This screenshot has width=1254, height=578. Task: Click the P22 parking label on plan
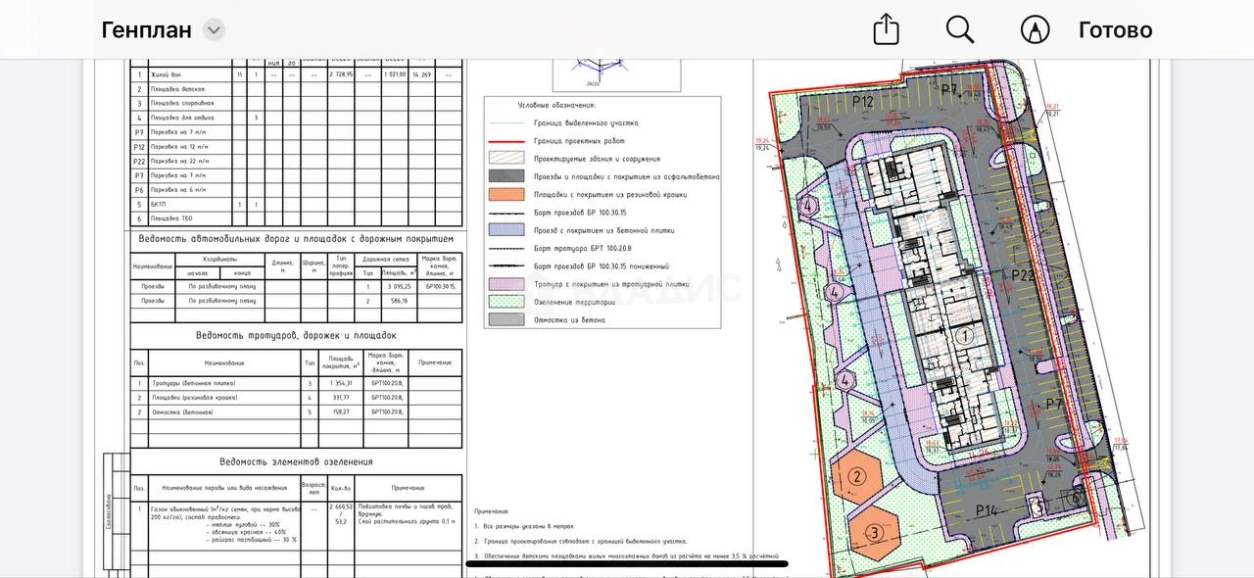pos(1023,276)
